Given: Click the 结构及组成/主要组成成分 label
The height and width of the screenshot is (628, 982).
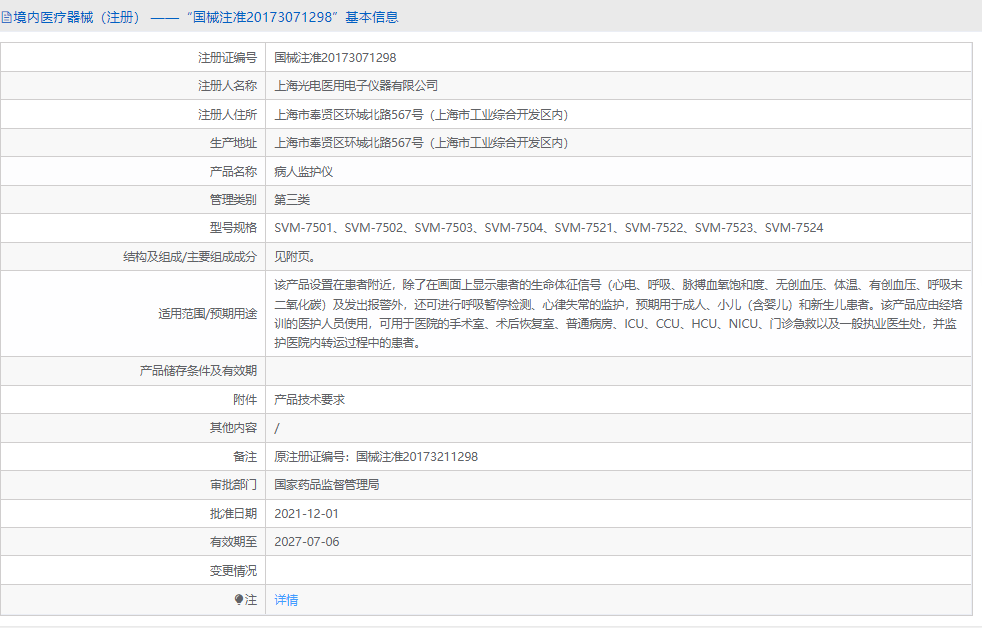Looking at the screenshot, I should 190,257.
